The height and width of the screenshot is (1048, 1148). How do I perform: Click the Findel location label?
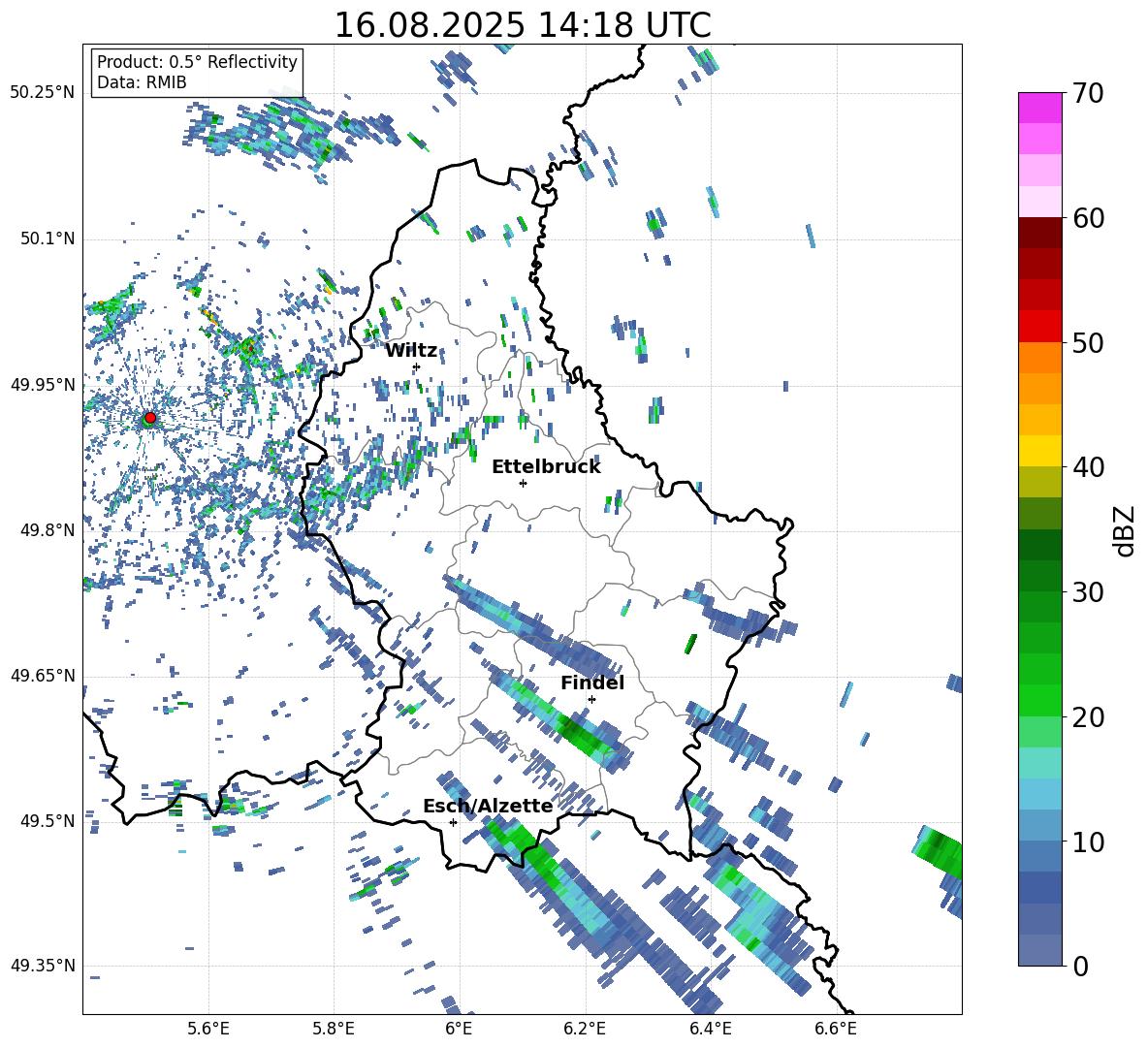point(592,683)
